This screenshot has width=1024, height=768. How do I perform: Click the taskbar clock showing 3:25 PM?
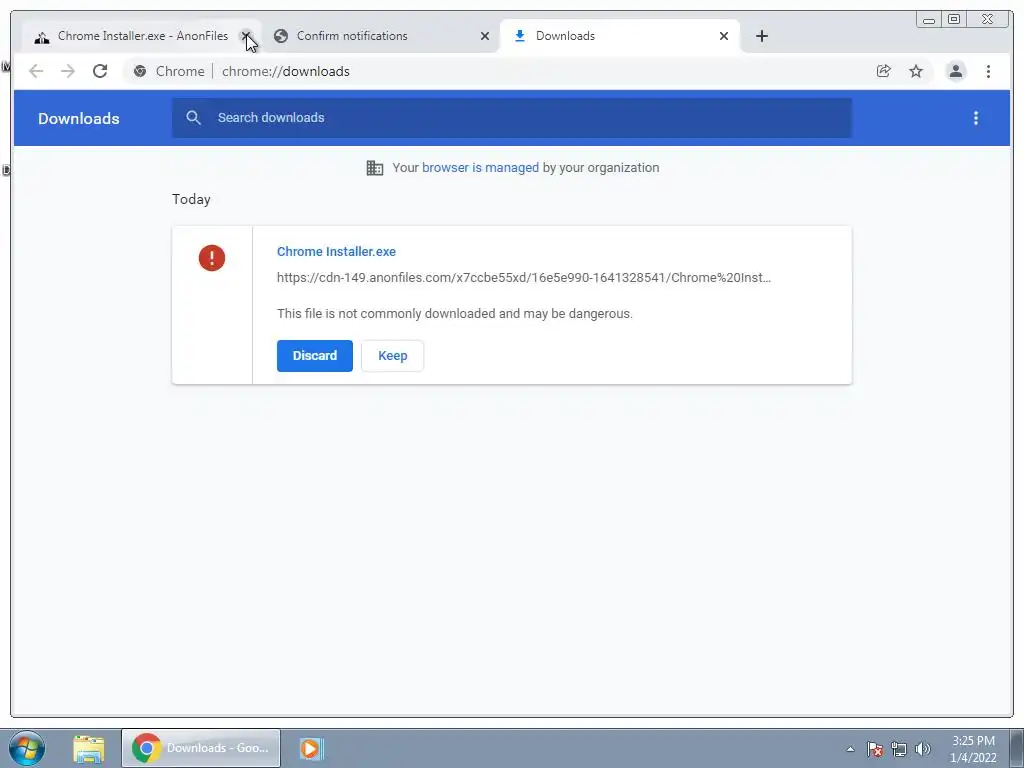pyautogui.click(x=973, y=749)
